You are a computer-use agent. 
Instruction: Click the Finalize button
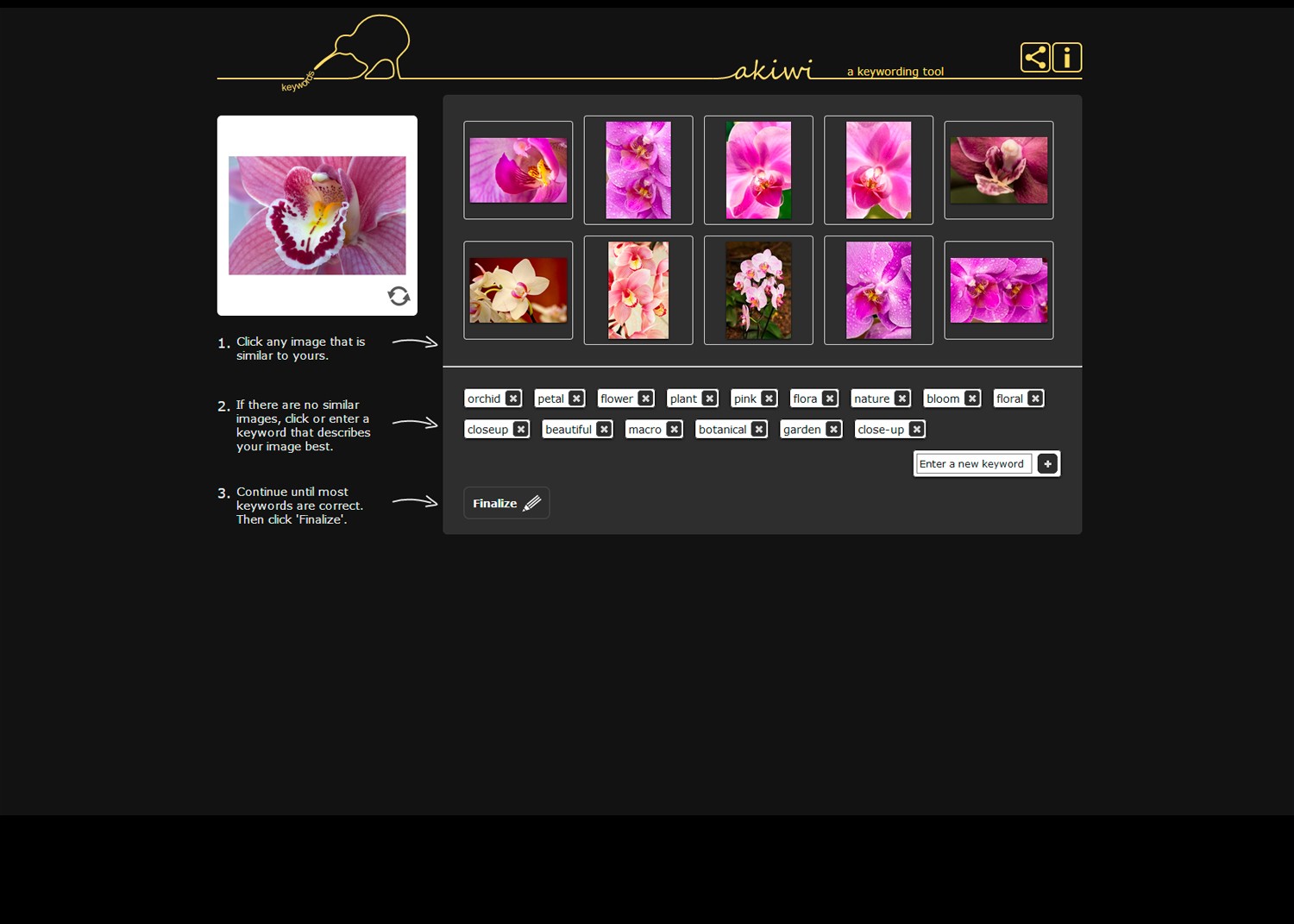(x=506, y=503)
